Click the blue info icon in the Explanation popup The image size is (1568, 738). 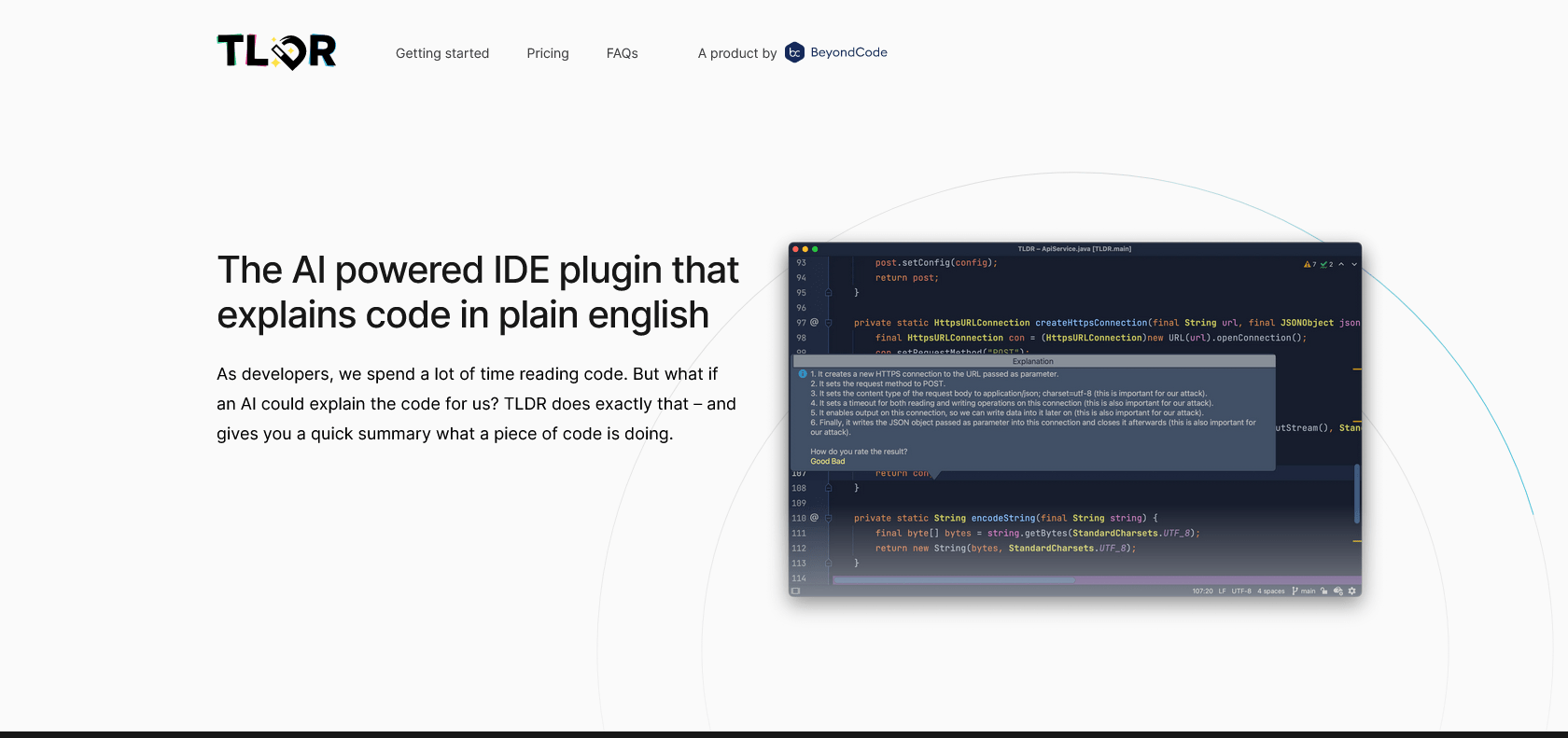pos(802,374)
